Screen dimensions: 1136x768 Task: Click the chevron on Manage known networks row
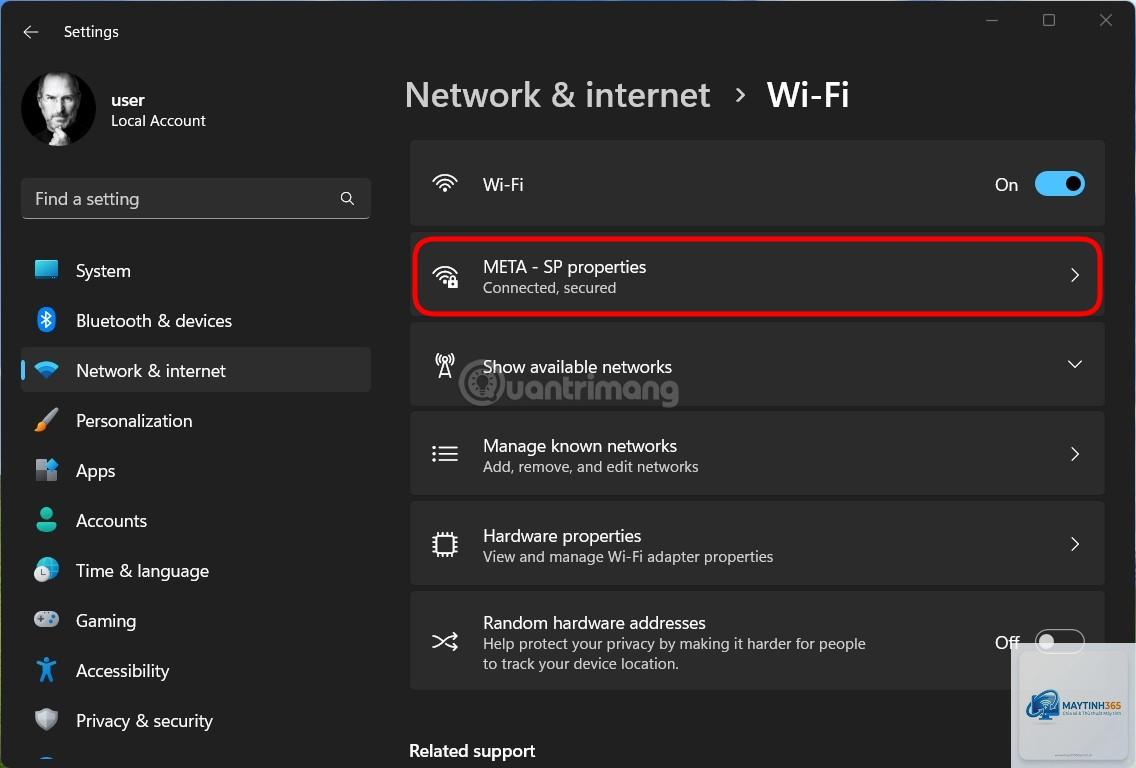[x=1074, y=454]
